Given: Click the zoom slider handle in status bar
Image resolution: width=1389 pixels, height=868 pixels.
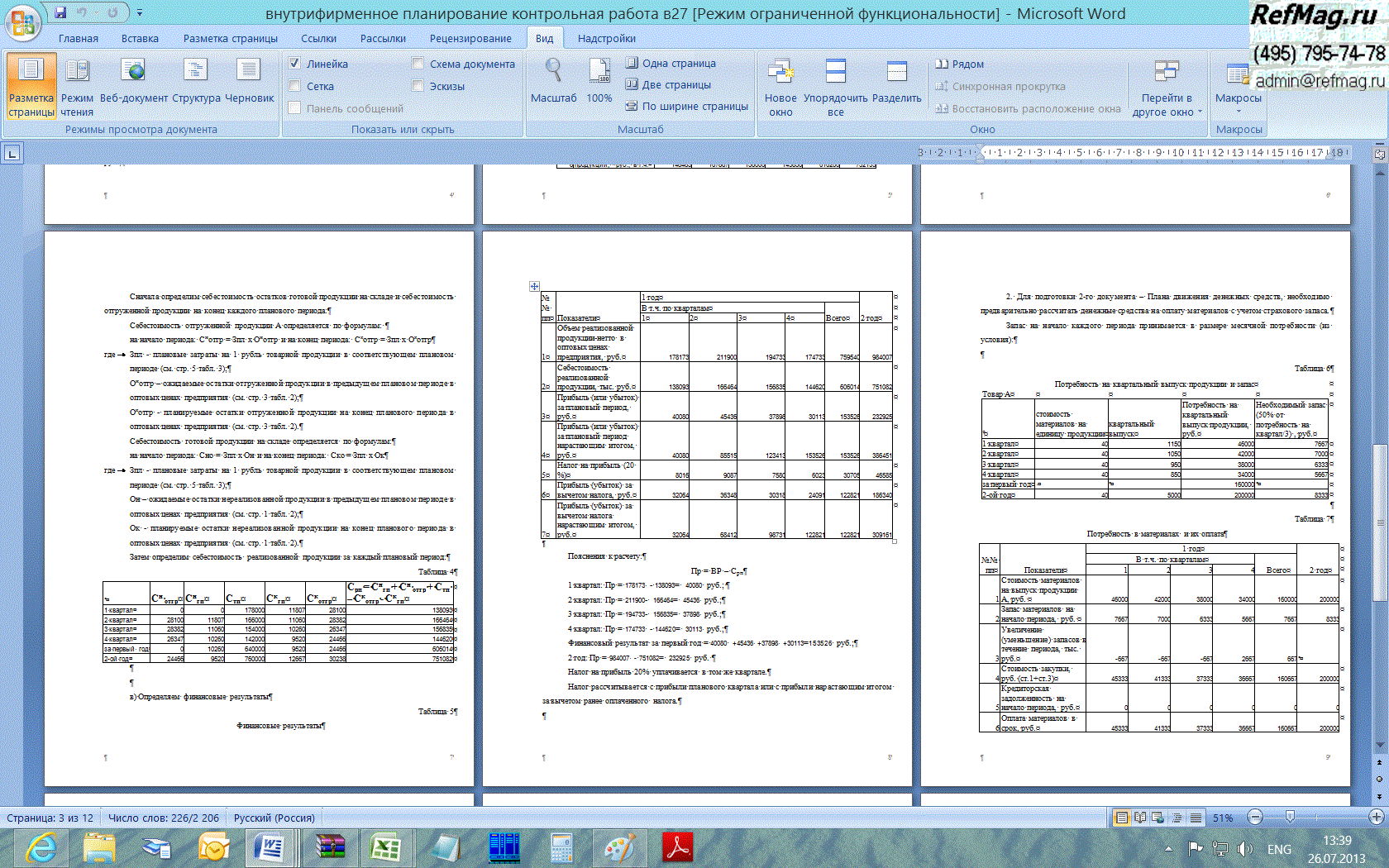Looking at the screenshot, I should tap(1290, 818).
